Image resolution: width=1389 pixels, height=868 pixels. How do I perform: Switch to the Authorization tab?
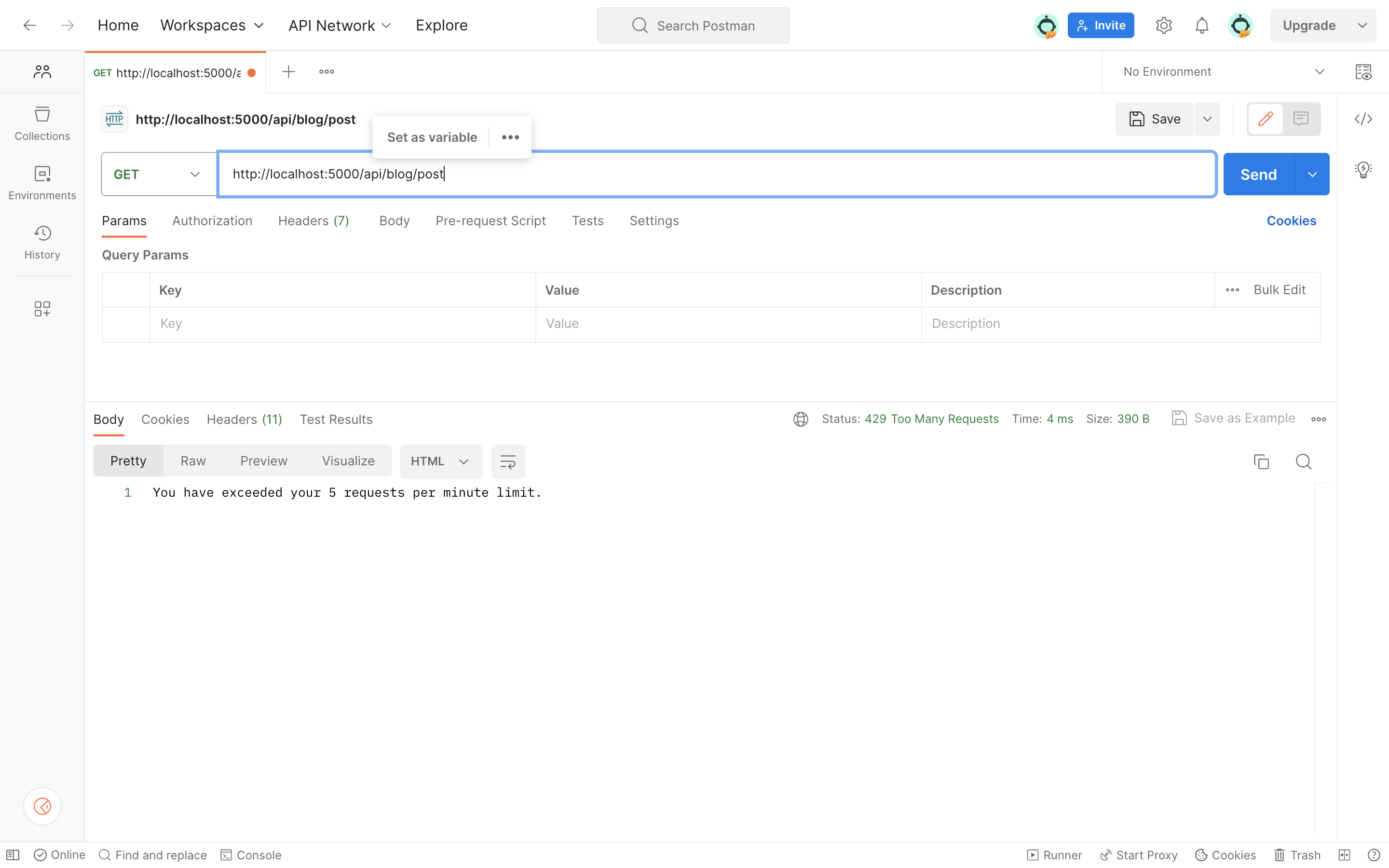click(212, 221)
